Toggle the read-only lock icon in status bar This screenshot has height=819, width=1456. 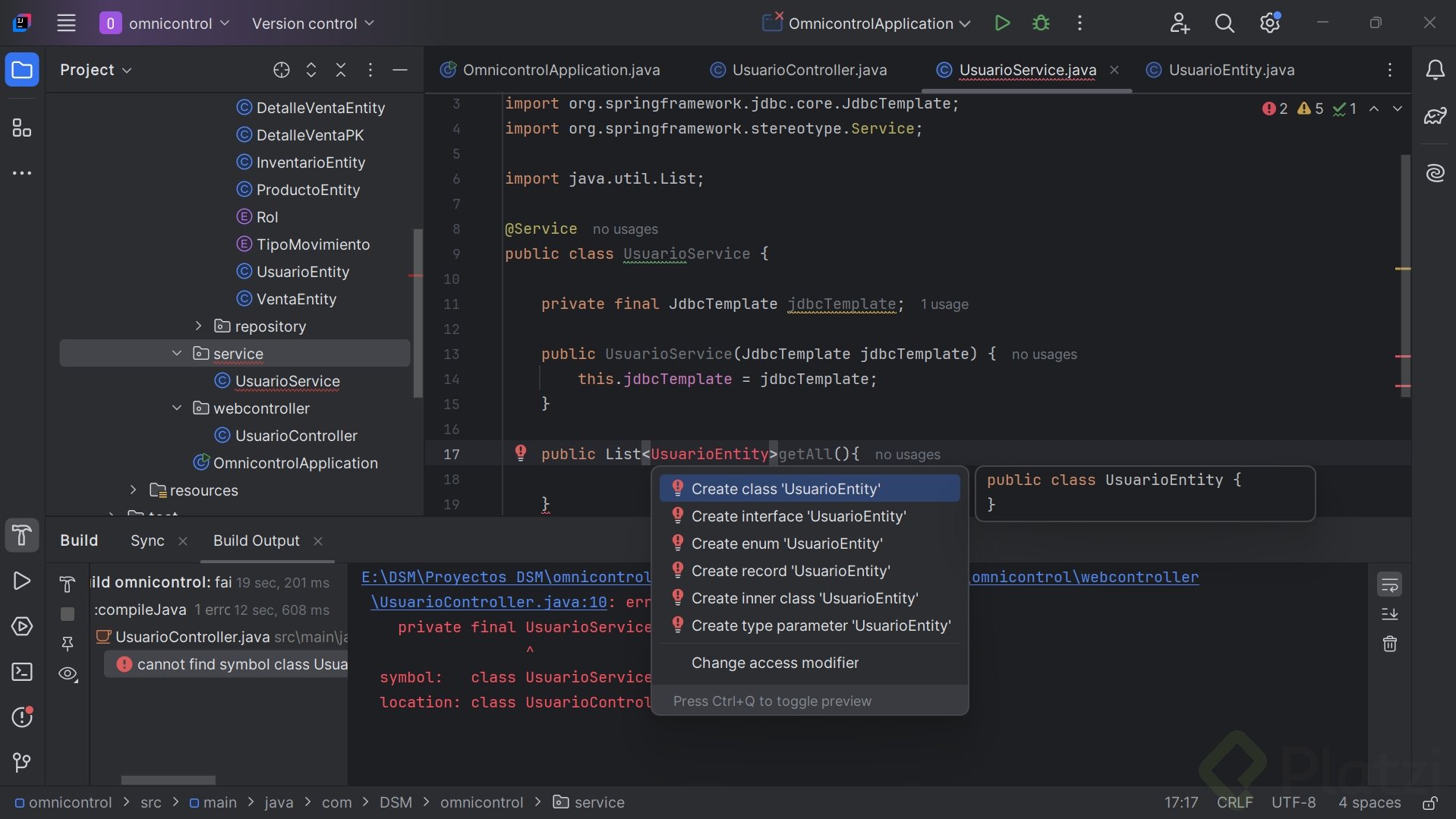(1429, 803)
